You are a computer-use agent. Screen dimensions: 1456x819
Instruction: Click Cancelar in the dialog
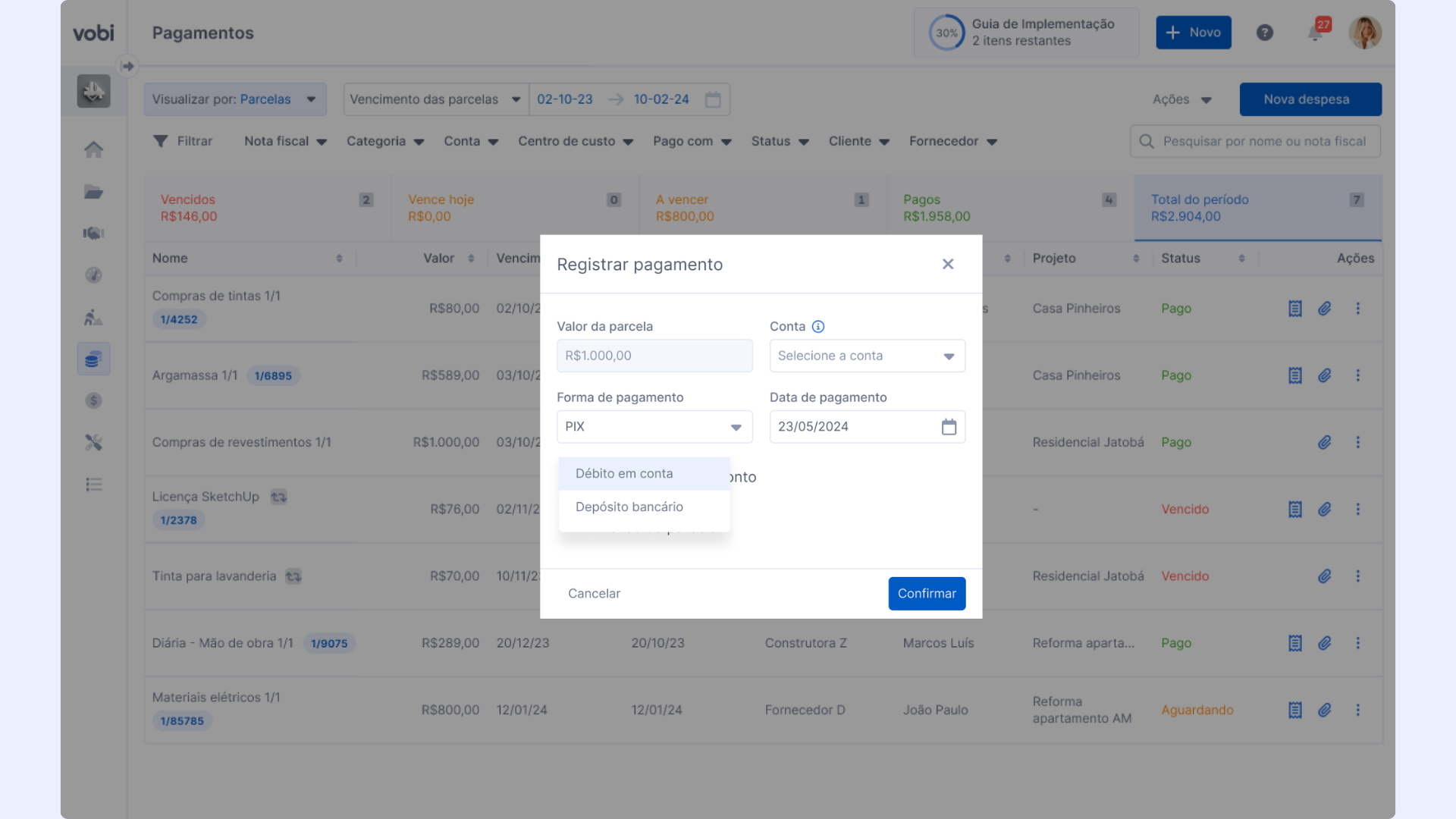coord(594,594)
